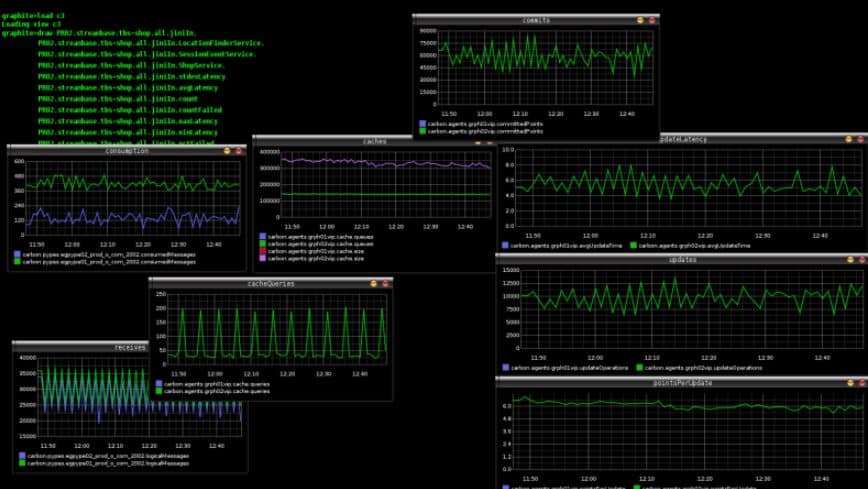Image resolution: width=868 pixels, height=489 pixels.
Task: Click the jinIn.avgLatency metric line
Action: (x=128, y=87)
